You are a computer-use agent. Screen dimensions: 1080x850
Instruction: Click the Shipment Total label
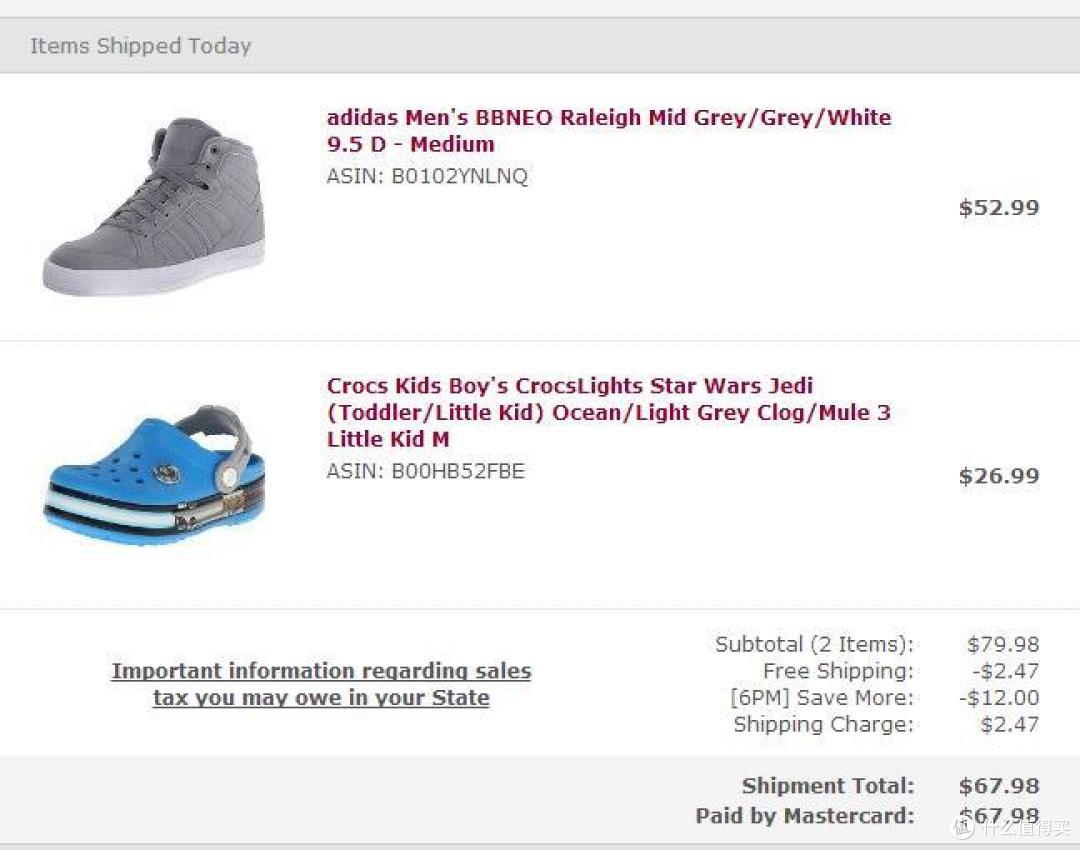(828, 786)
